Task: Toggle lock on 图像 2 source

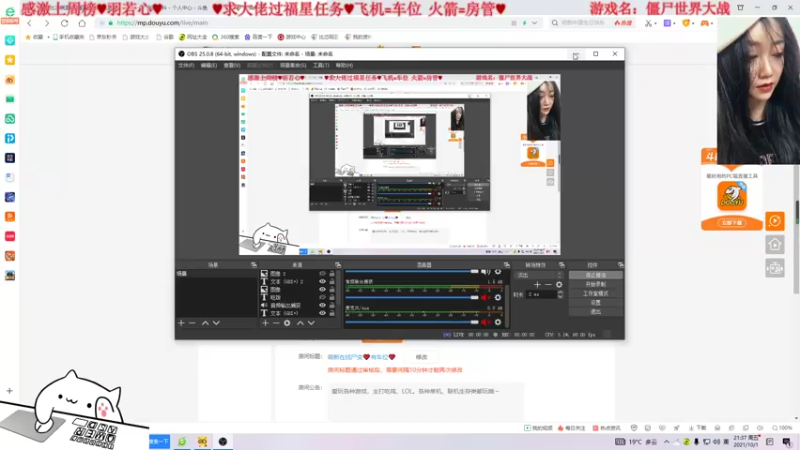Action: click(x=332, y=274)
